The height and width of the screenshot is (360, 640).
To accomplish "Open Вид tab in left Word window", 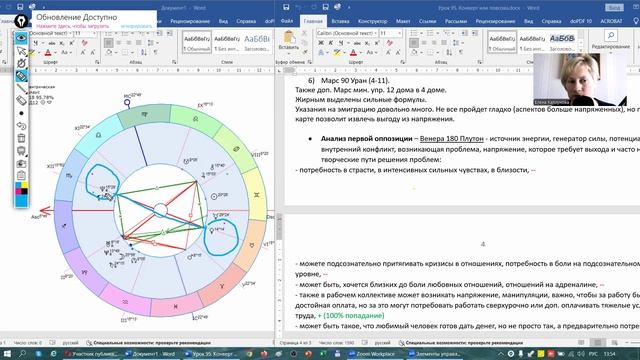I will click(223, 21).
